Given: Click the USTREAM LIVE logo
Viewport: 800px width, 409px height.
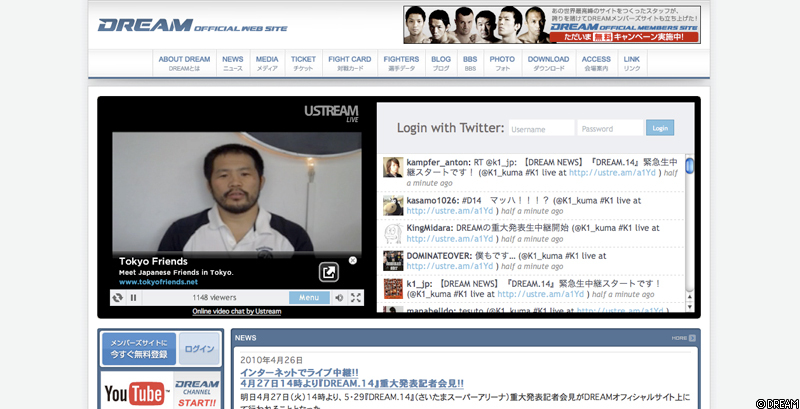Looking at the screenshot, I should click(x=331, y=113).
